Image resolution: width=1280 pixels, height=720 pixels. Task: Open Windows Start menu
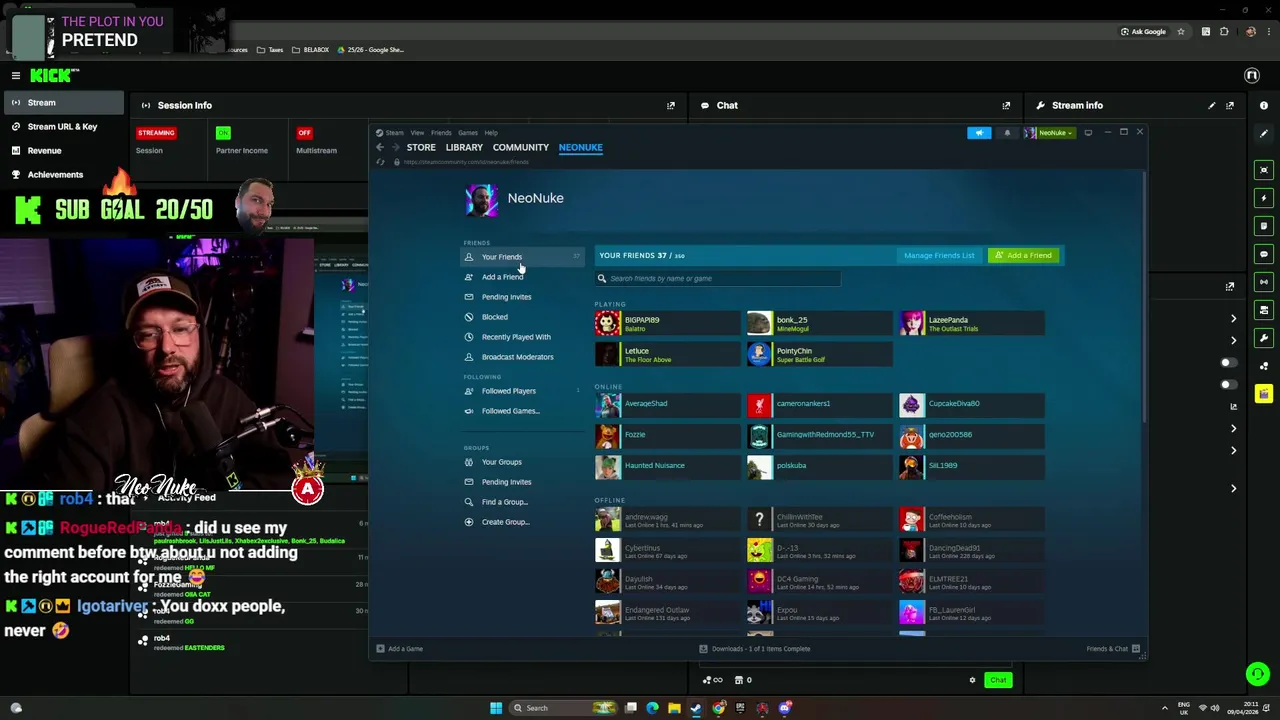[496, 708]
